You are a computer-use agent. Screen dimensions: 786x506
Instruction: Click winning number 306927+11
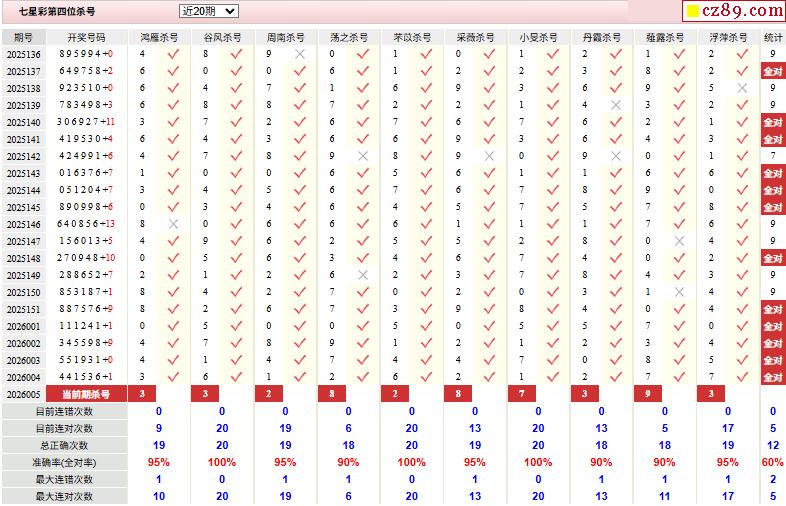coord(86,122)
